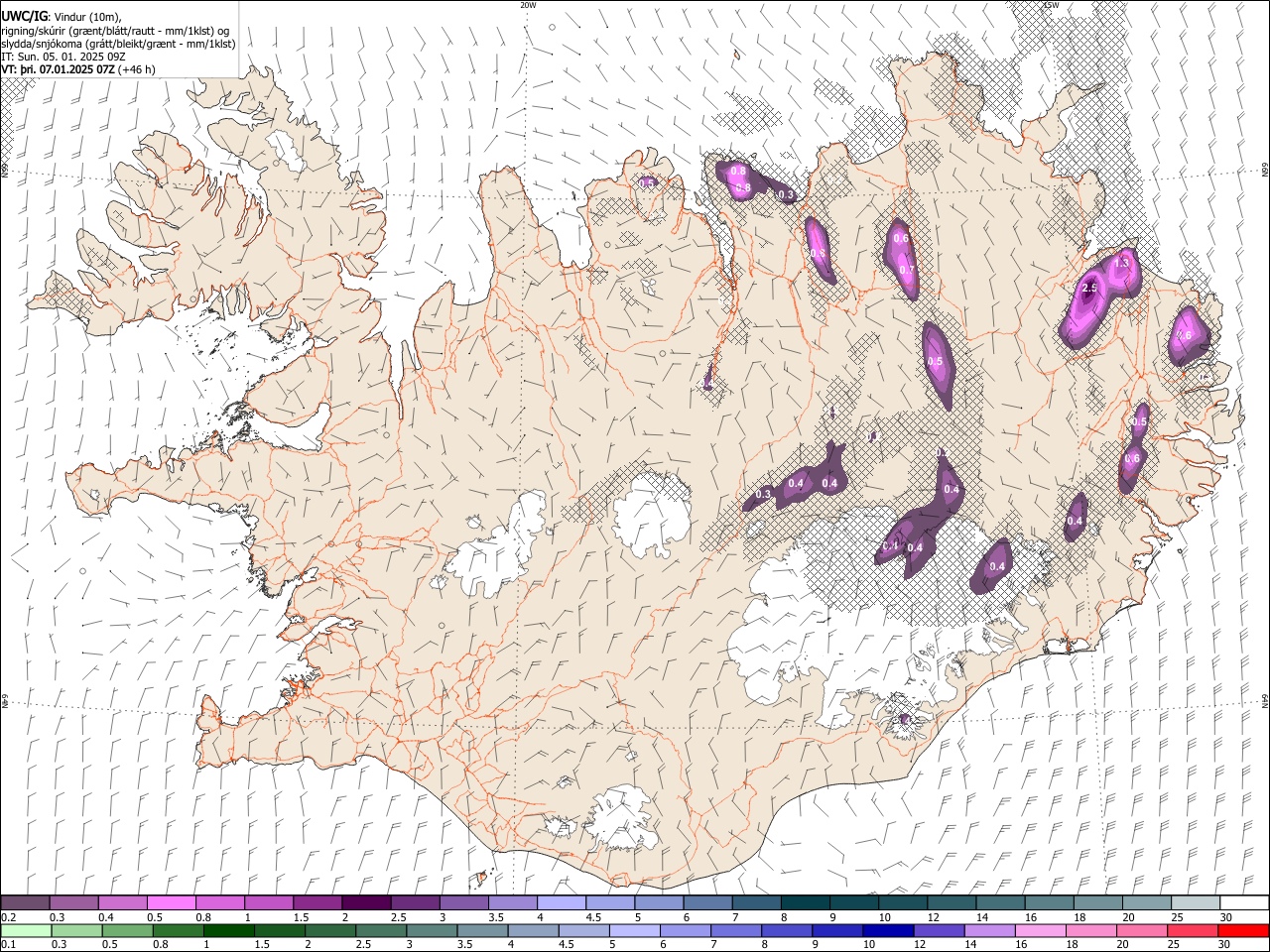Click the '2.5' snowfall value on the map
1270x952 pixels.
click(x=1089, y=288)
